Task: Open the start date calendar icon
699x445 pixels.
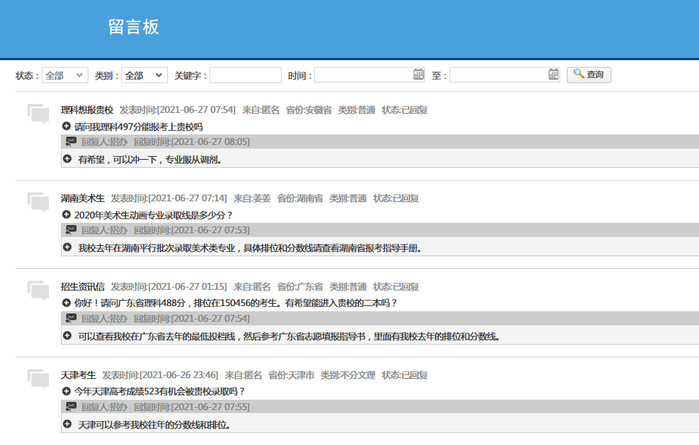Action: (419, 75)
